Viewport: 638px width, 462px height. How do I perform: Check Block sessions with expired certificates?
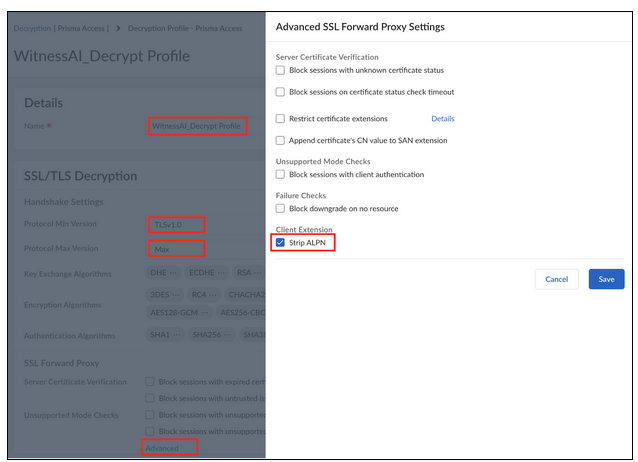(150, 381)
